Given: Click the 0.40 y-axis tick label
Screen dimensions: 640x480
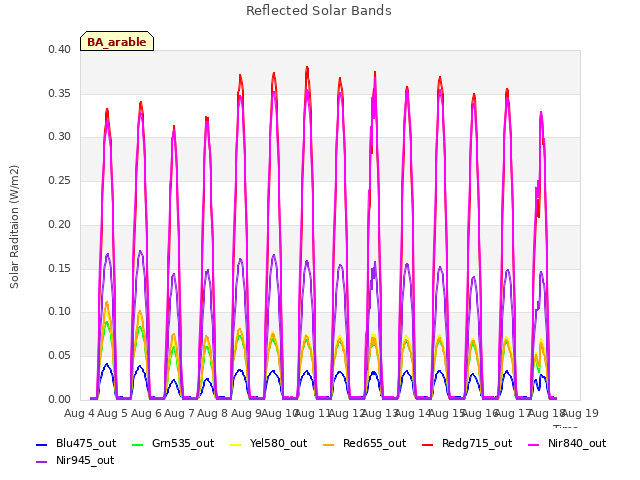Looking at the screenshot, I should 60,49.
